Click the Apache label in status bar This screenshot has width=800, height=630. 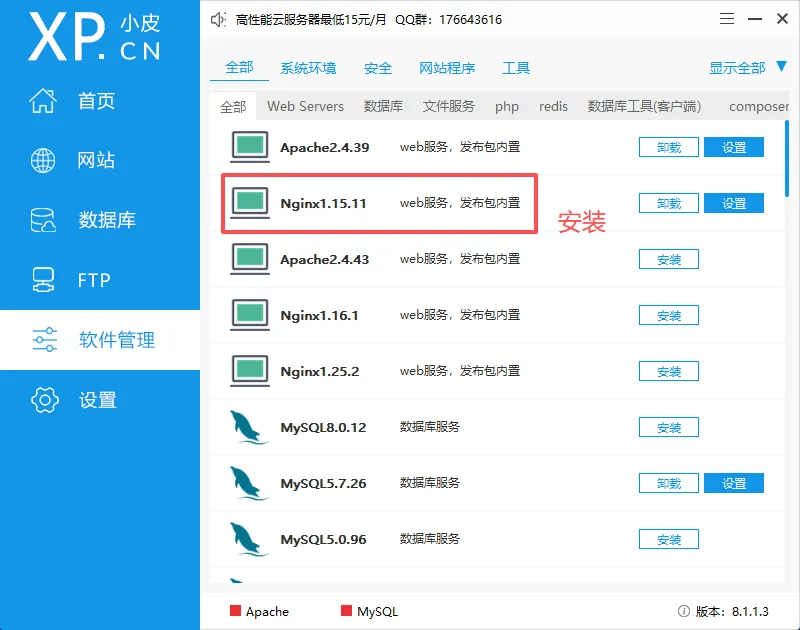coord(267,611)
